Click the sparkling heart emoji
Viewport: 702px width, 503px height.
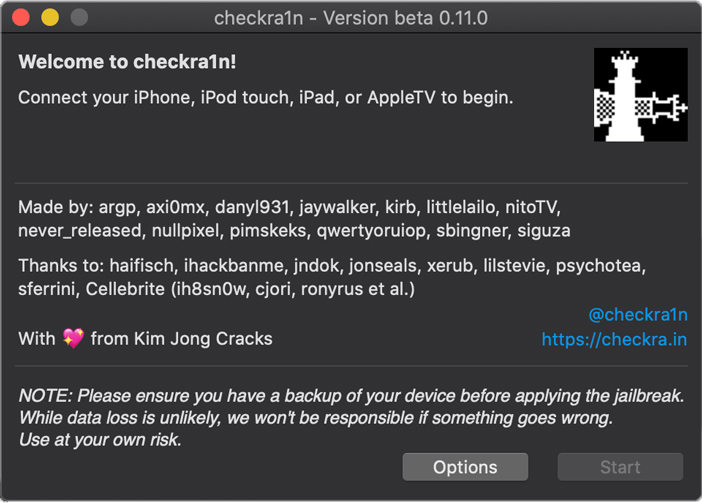tap(73, 339)
